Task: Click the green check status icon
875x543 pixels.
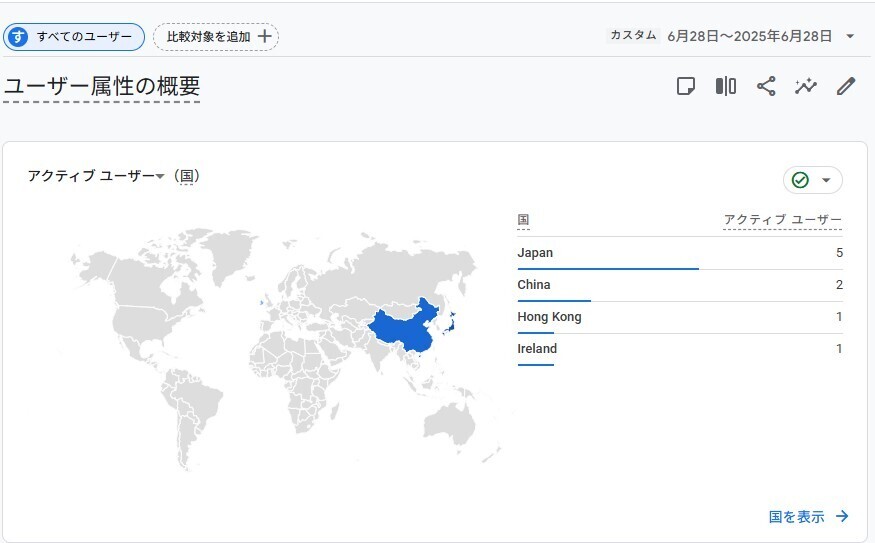Action: 800,180
